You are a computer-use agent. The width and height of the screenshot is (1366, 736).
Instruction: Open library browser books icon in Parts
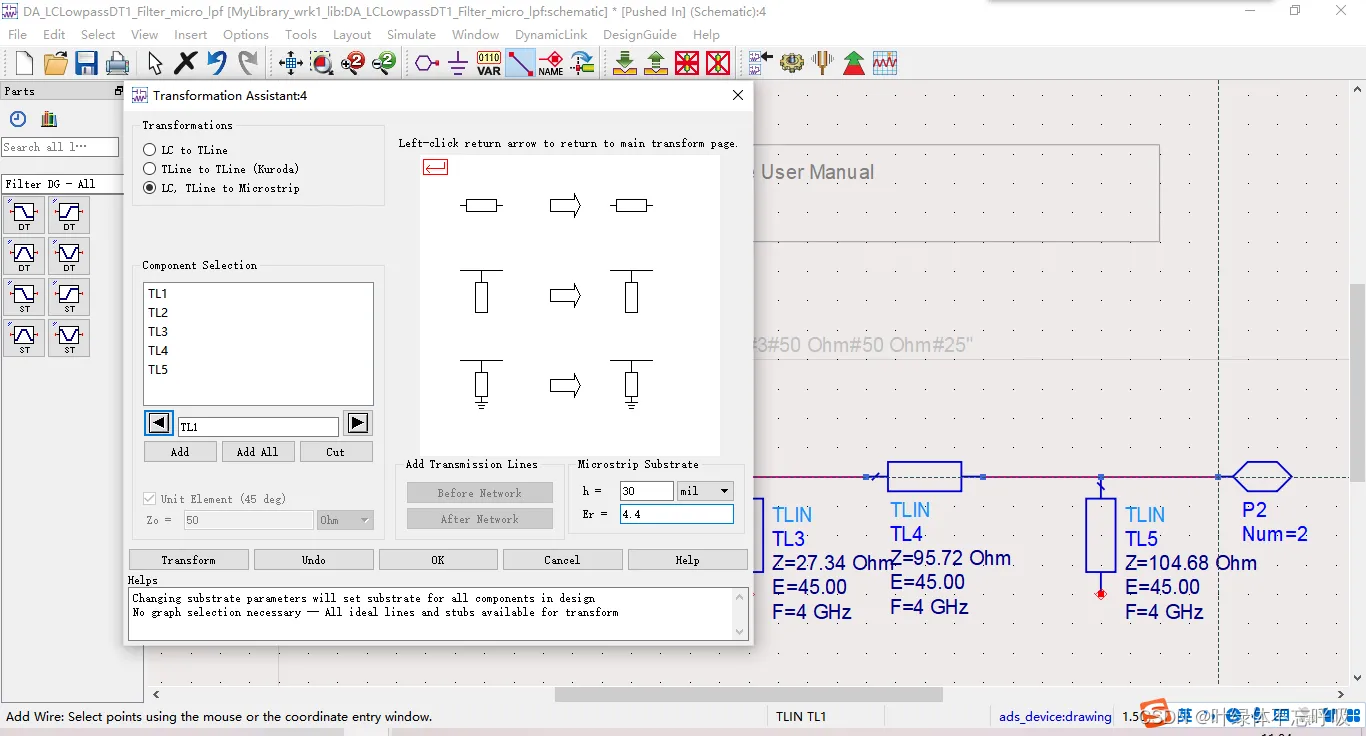point(49,119)
